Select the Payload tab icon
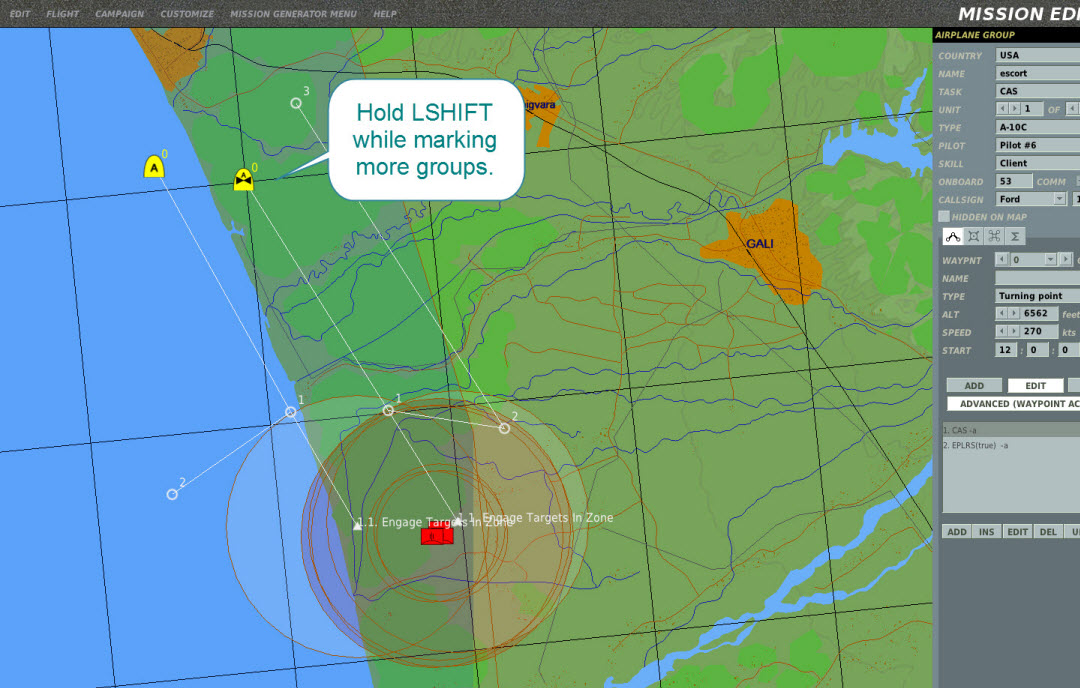This screenshot has height=688, width=1080. pyautogui.click(x=973, y=236)
